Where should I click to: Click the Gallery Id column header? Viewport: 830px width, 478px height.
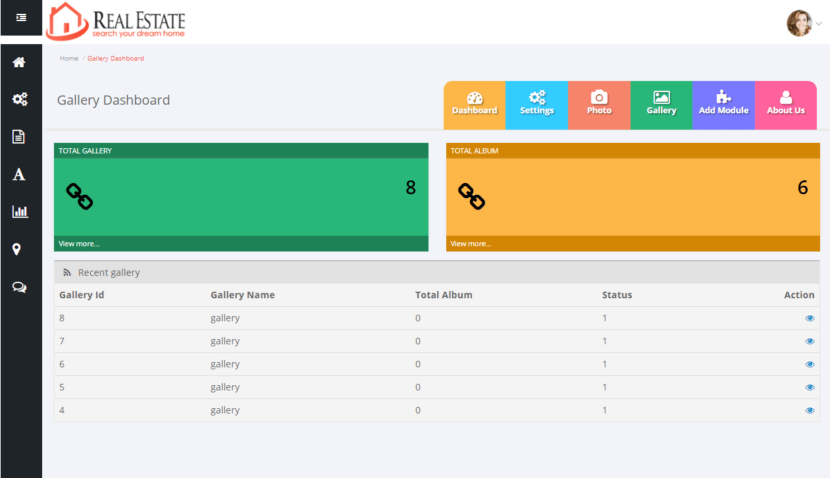[82, 295]
